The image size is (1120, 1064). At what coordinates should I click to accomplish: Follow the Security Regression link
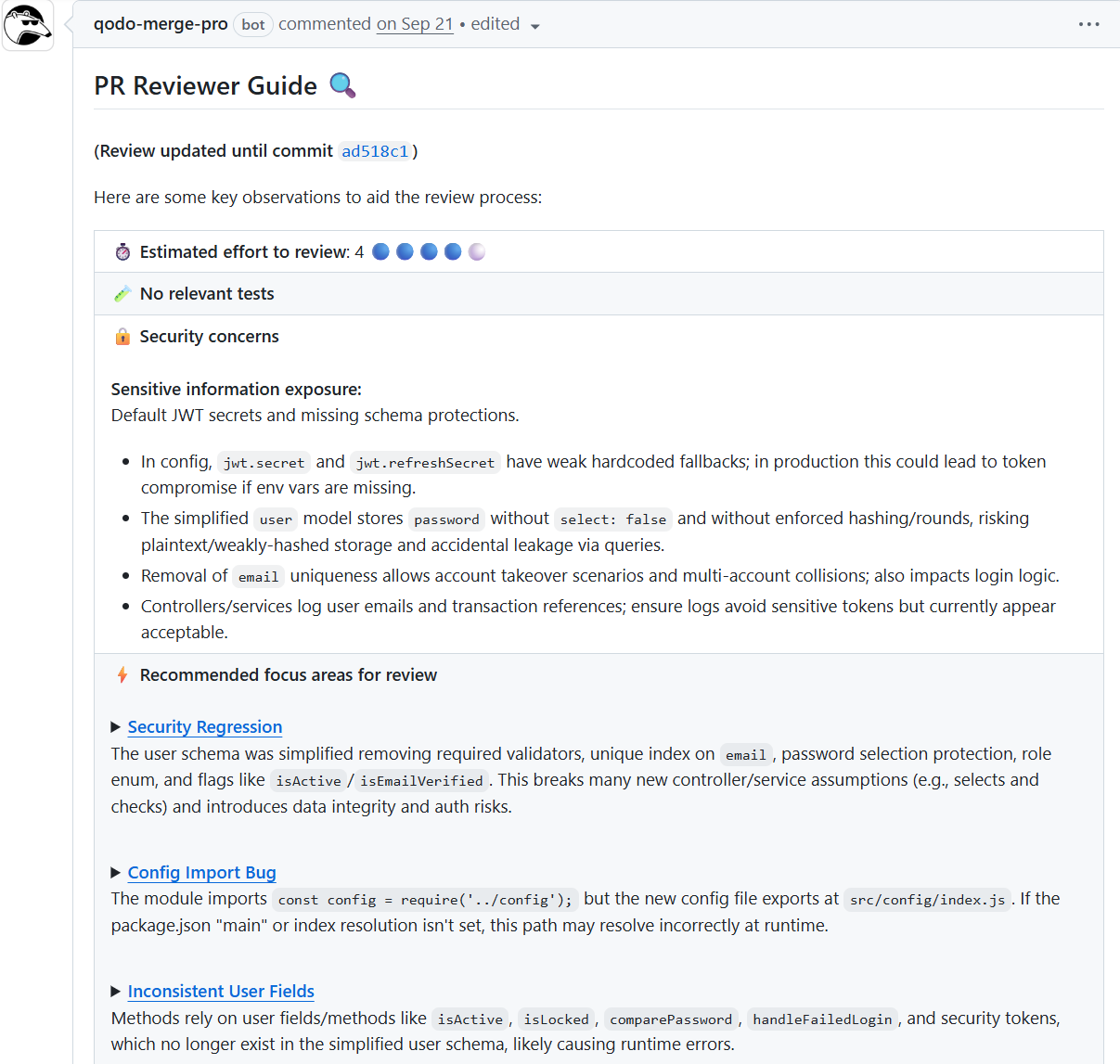coord(204,726)
